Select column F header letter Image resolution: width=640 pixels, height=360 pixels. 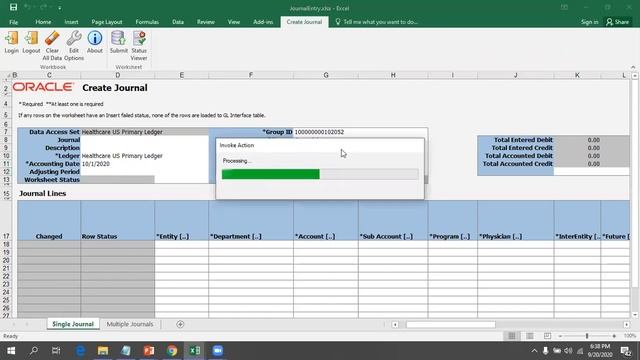click(x=251, y=75)
